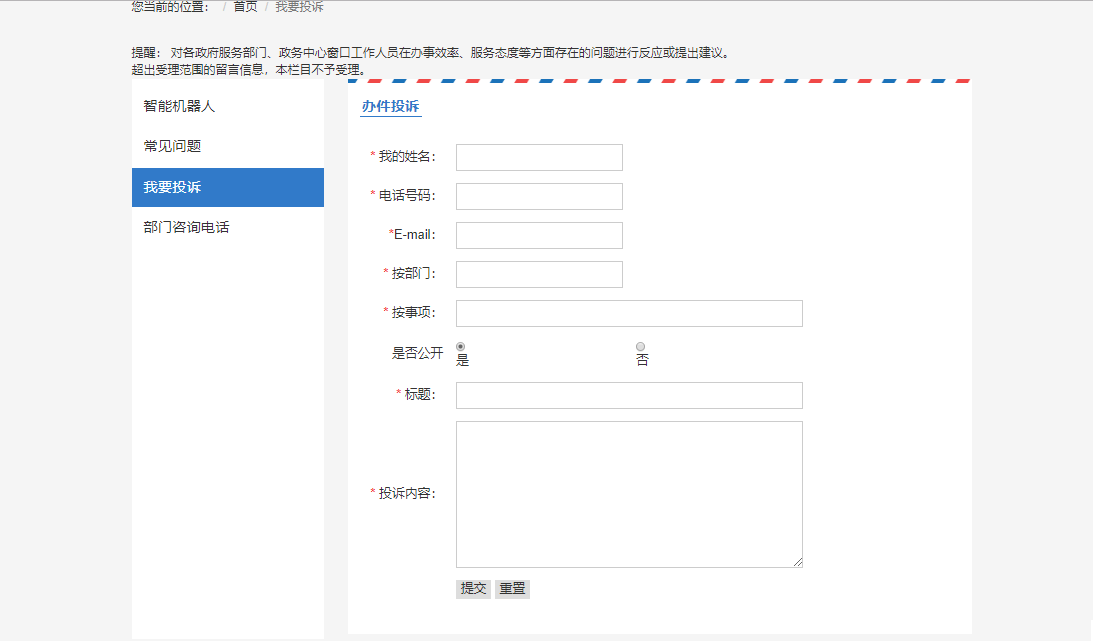This screenshot has height=641, width=1093.
Task: Open 部门咨询电话 sidebar entry
Action: point(186,227)
